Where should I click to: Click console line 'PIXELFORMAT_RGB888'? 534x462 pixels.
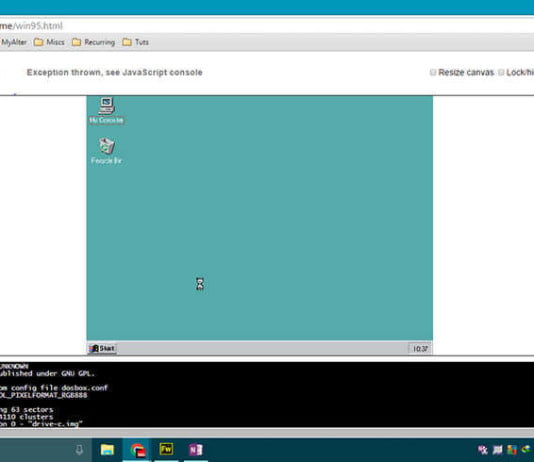(x=44, y=395)
